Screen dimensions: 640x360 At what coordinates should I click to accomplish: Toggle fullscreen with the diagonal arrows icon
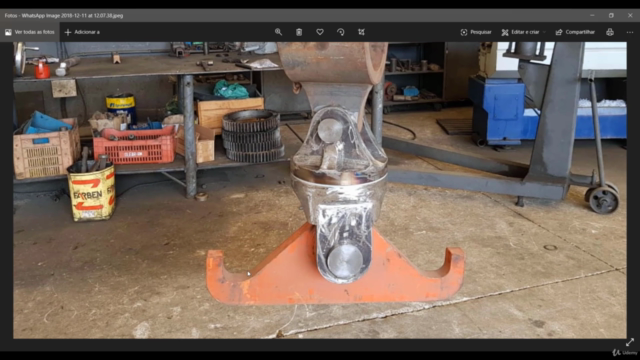tap(630, 342)
